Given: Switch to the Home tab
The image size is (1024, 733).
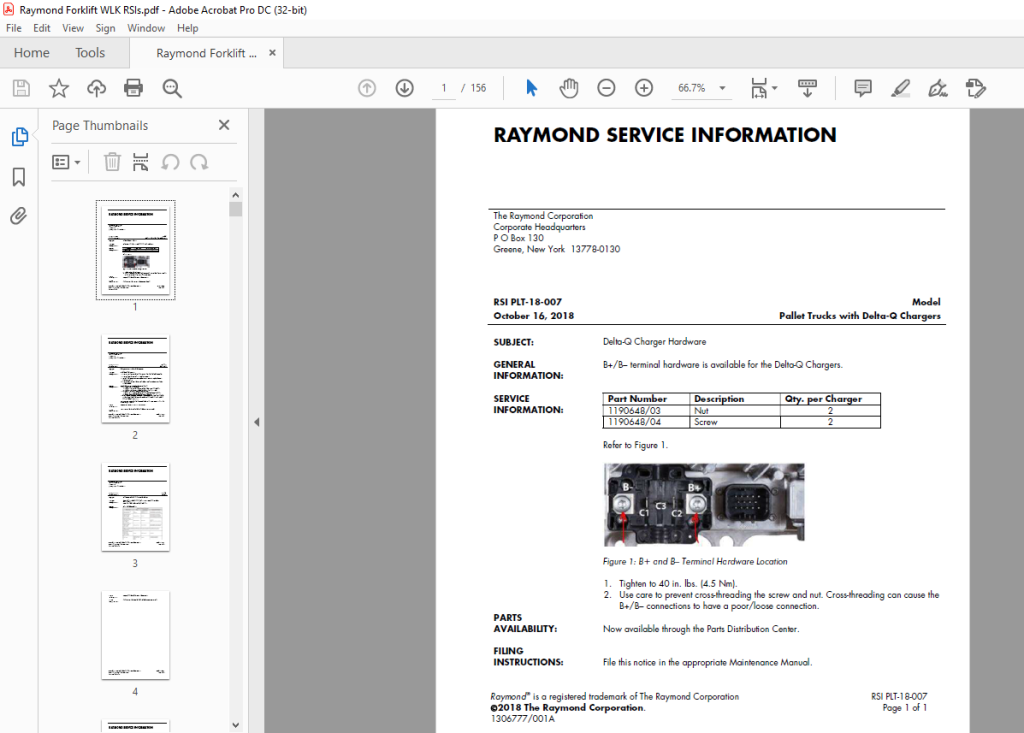Looking at the screenshot, I should pos(31,53).
